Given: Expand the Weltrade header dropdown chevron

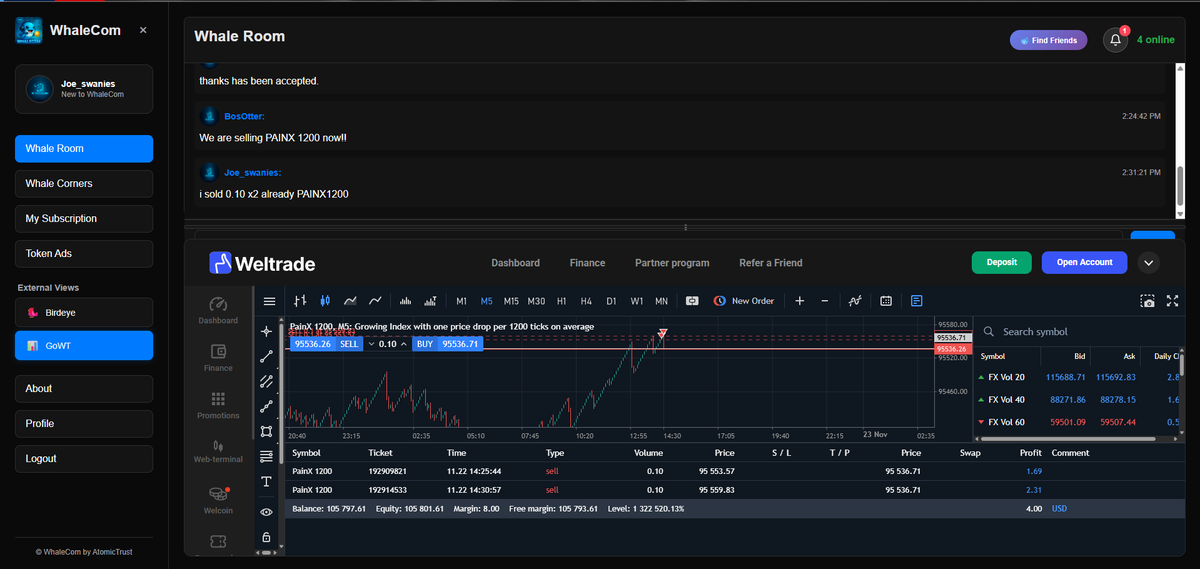Looking at the screenshot, I should pyautogui.click(x=1148, y=262).
